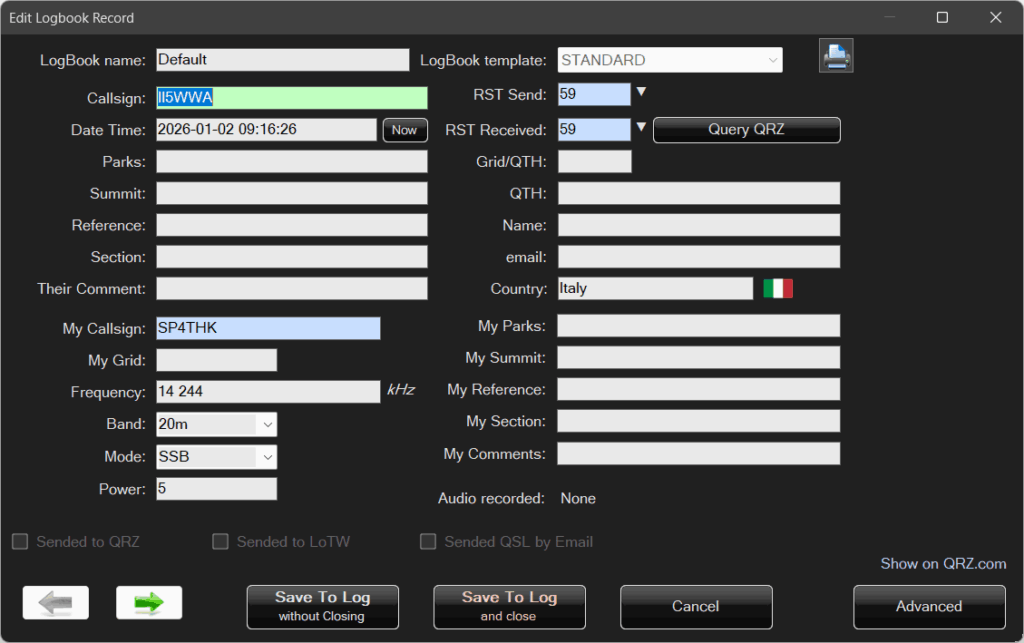Open RST Received arrow picker

point(642,128)
